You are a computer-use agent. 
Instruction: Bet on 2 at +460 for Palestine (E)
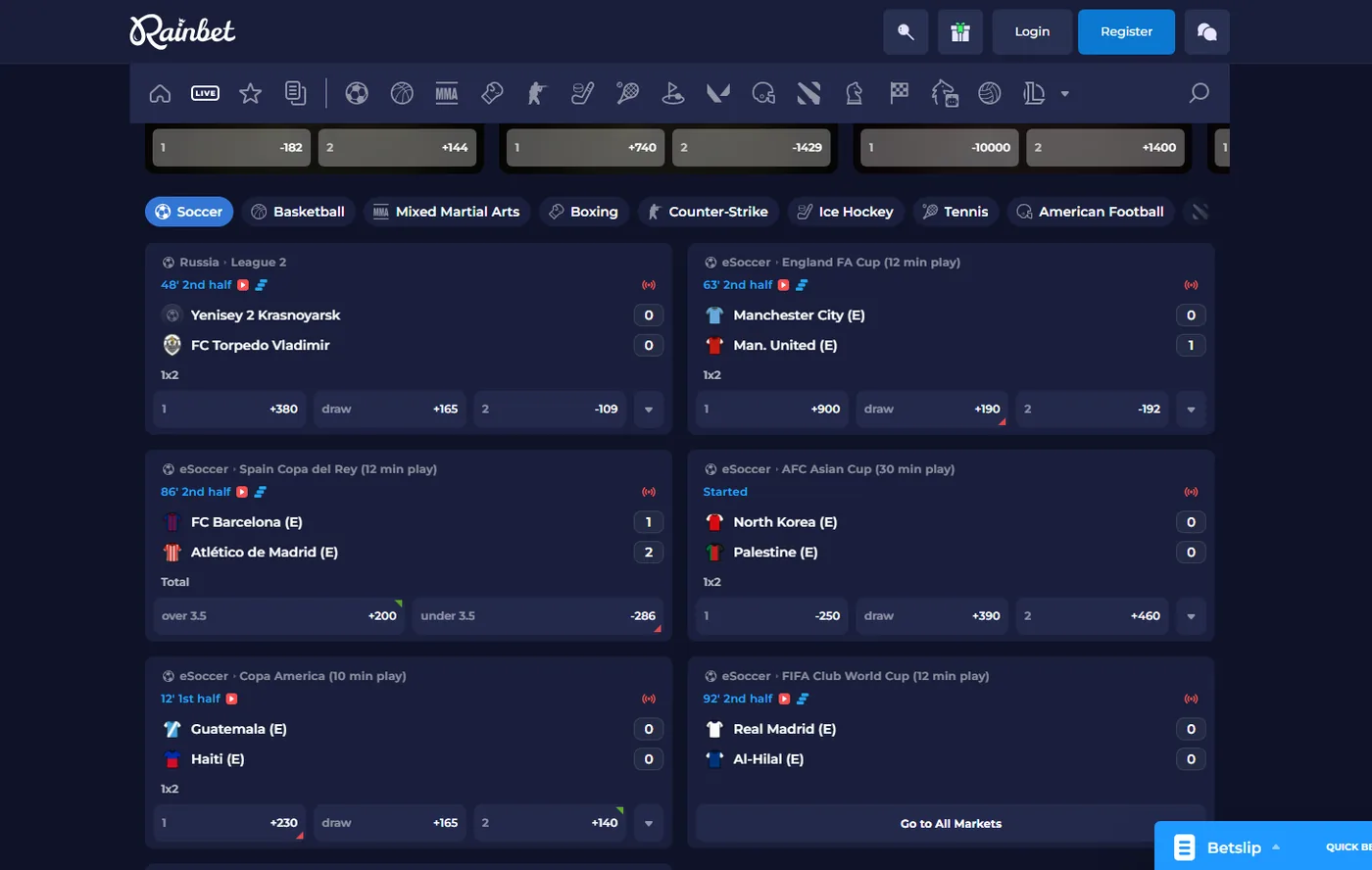pos(1092,616)
